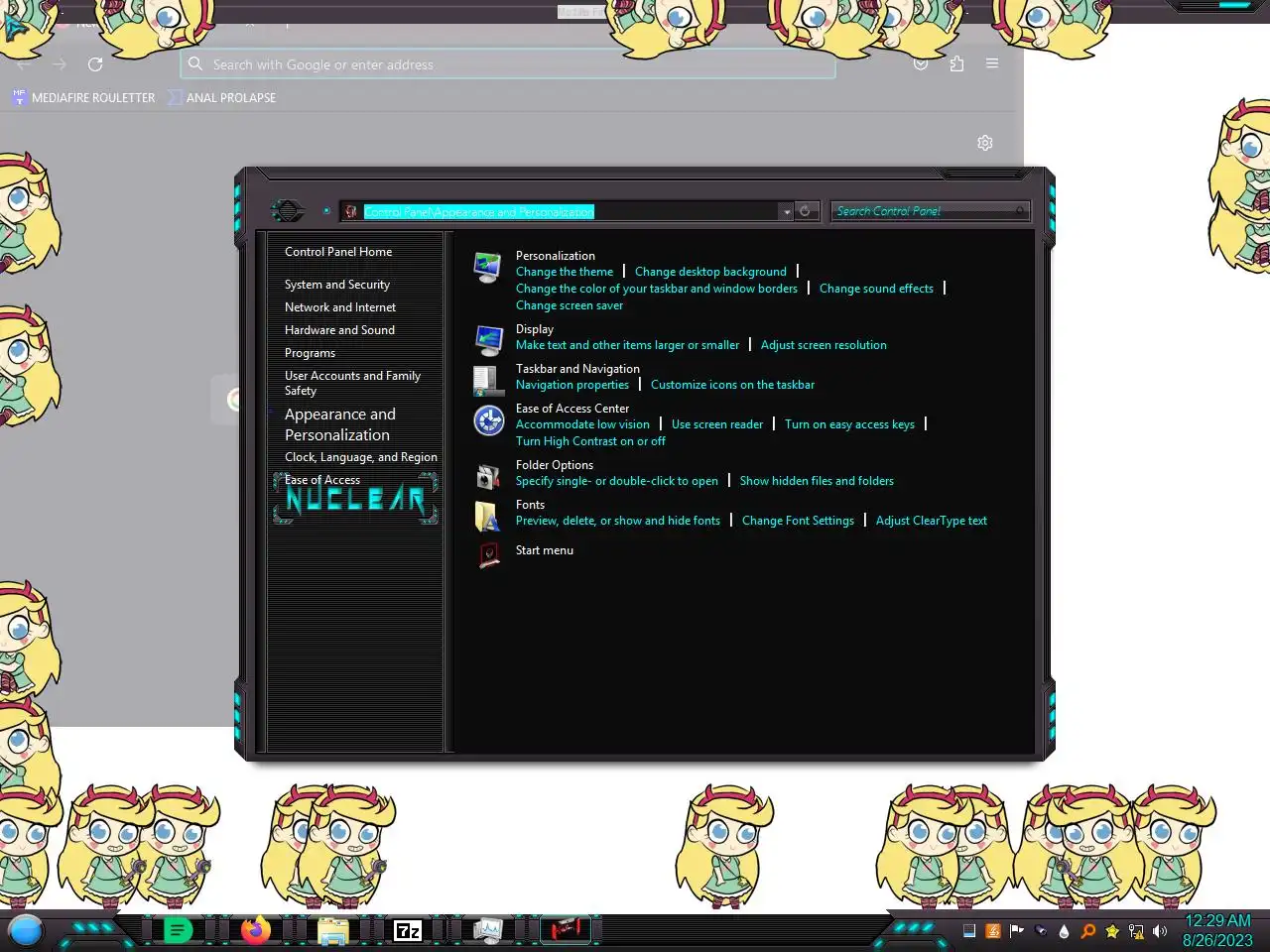Click Navigation properties link

[572, 385]
